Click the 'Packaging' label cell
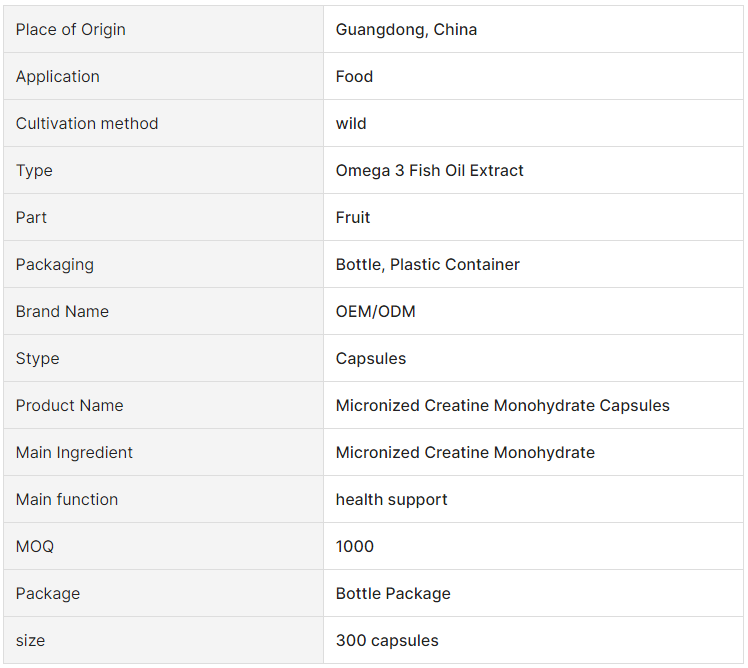 (163, 264)
